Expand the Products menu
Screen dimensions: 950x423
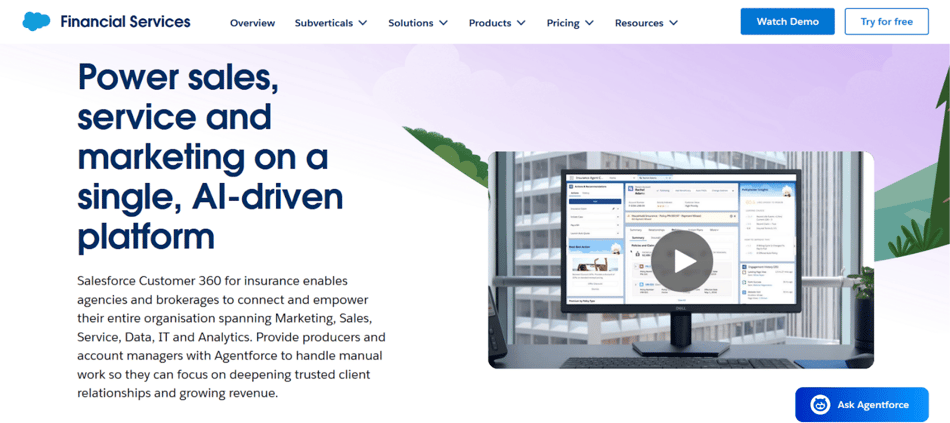point(497,23)
